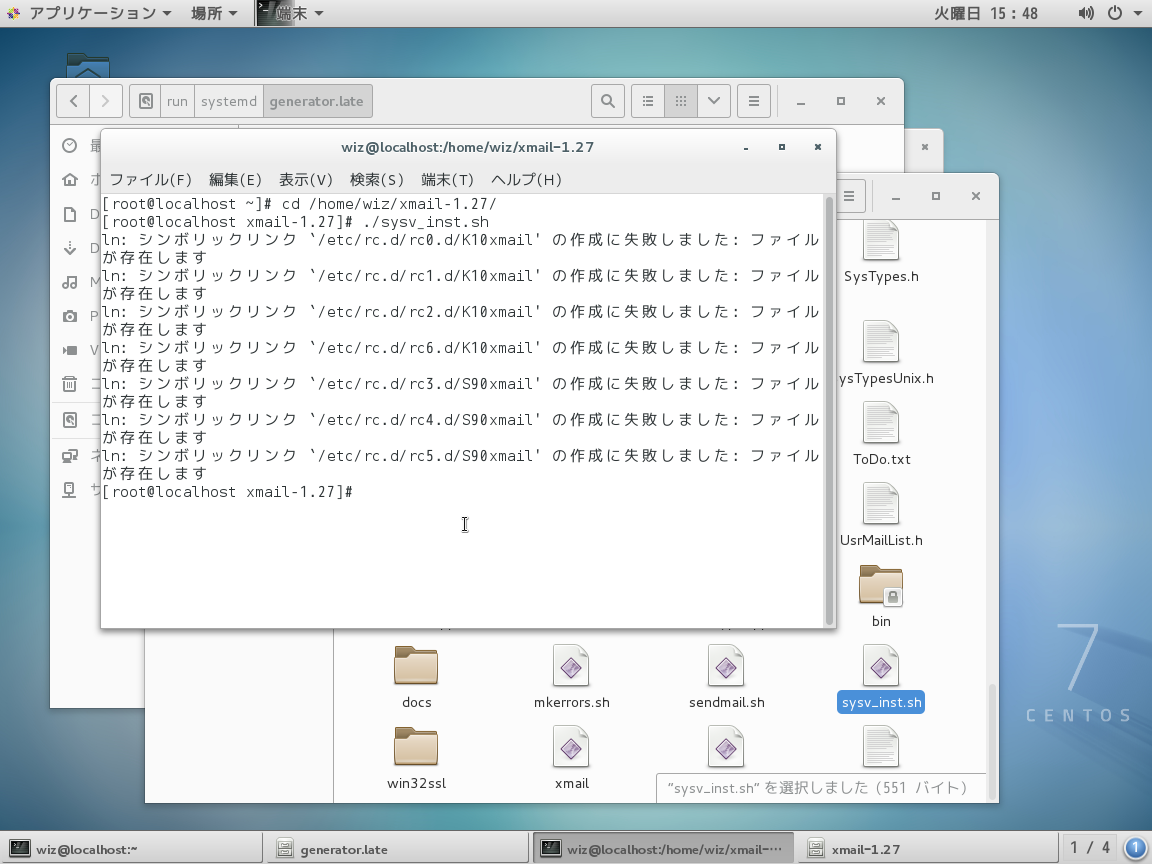Select the locked bin folder

point(881,596)
